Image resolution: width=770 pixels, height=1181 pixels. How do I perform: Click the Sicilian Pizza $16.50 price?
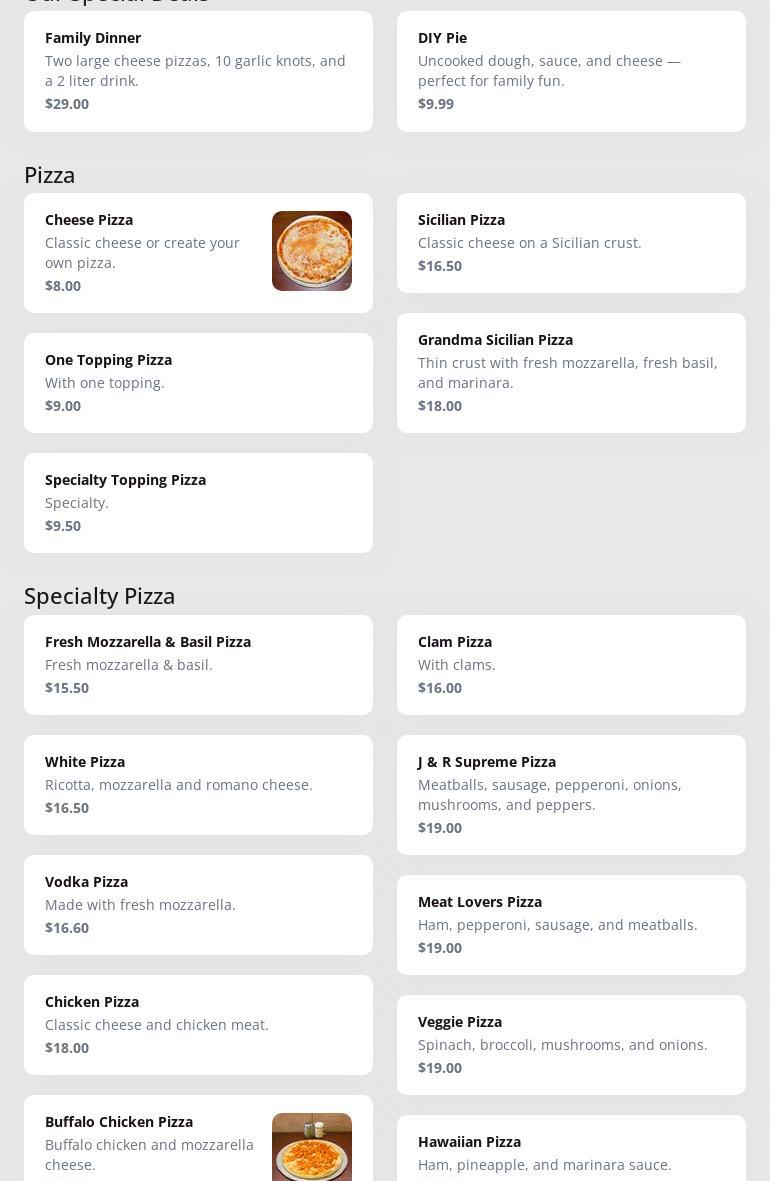(440, 266)
